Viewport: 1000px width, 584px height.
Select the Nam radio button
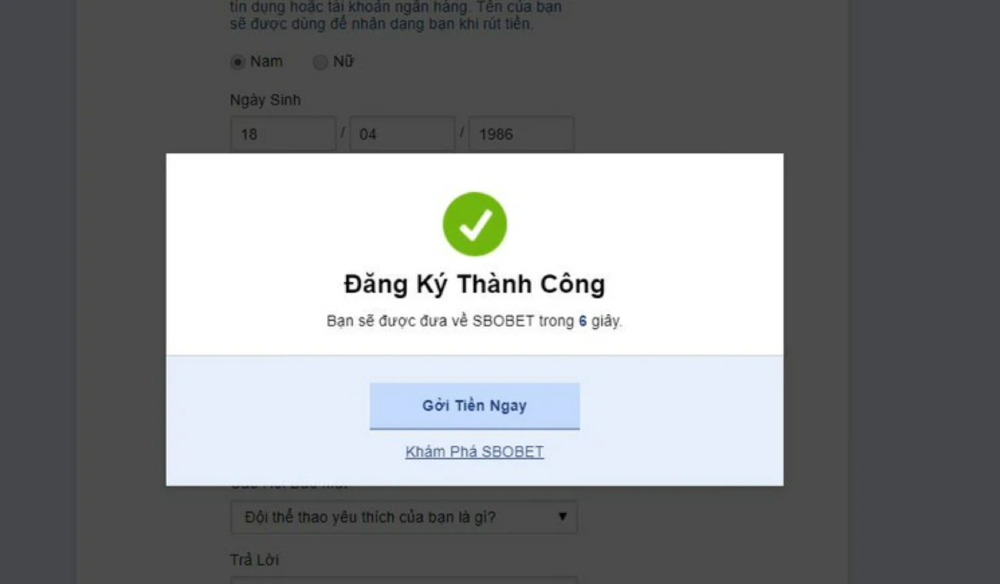[237, 62]
